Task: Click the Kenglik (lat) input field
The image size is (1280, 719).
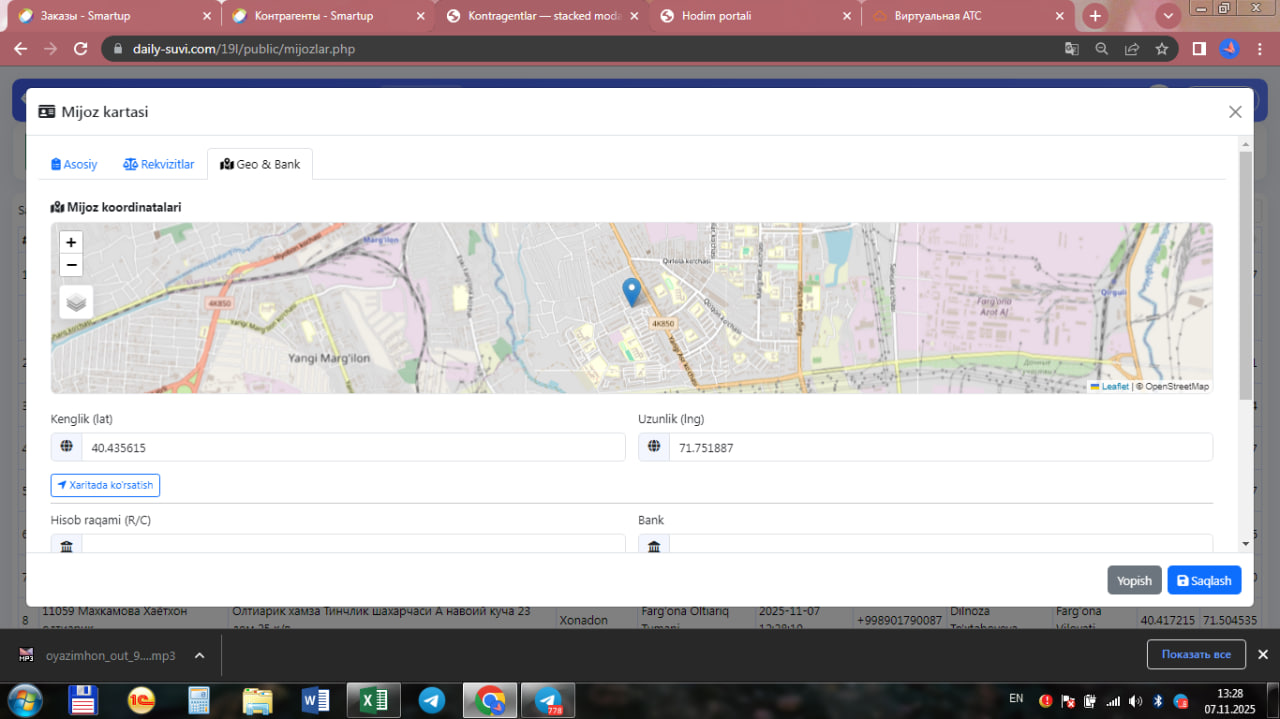Action: click(352, 448)
